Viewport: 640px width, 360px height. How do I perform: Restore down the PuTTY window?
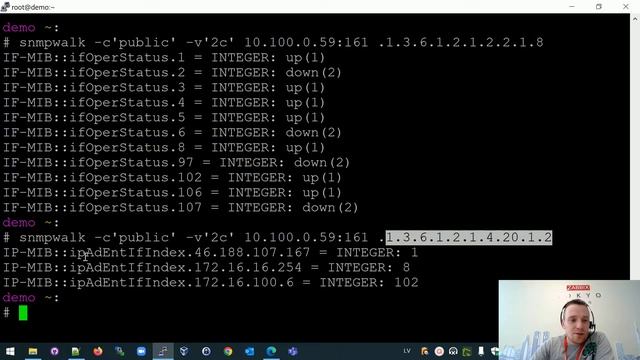pyautogui.click(x=599, y=7)
